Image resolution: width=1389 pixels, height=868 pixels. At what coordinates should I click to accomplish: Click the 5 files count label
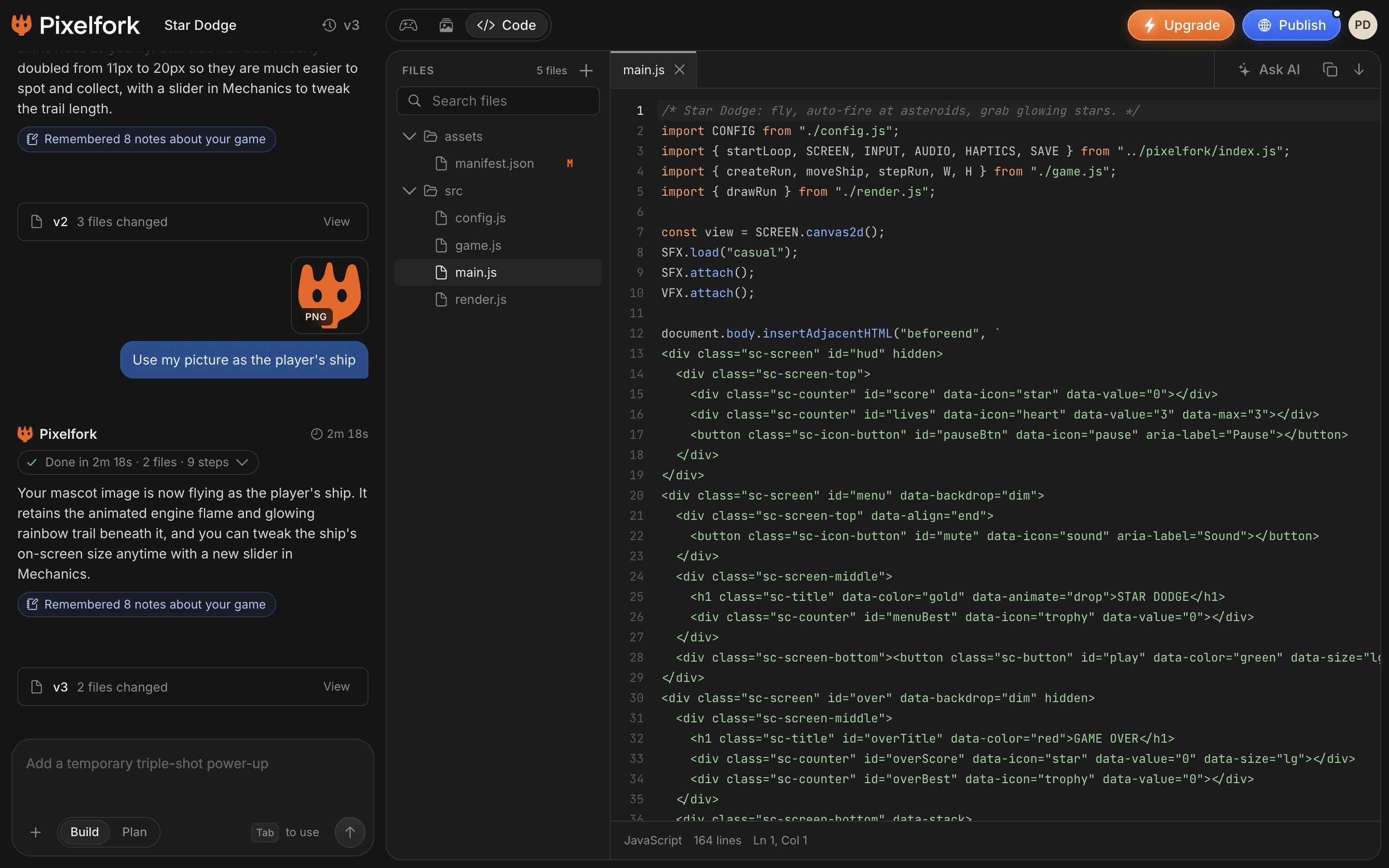point(552,70)
